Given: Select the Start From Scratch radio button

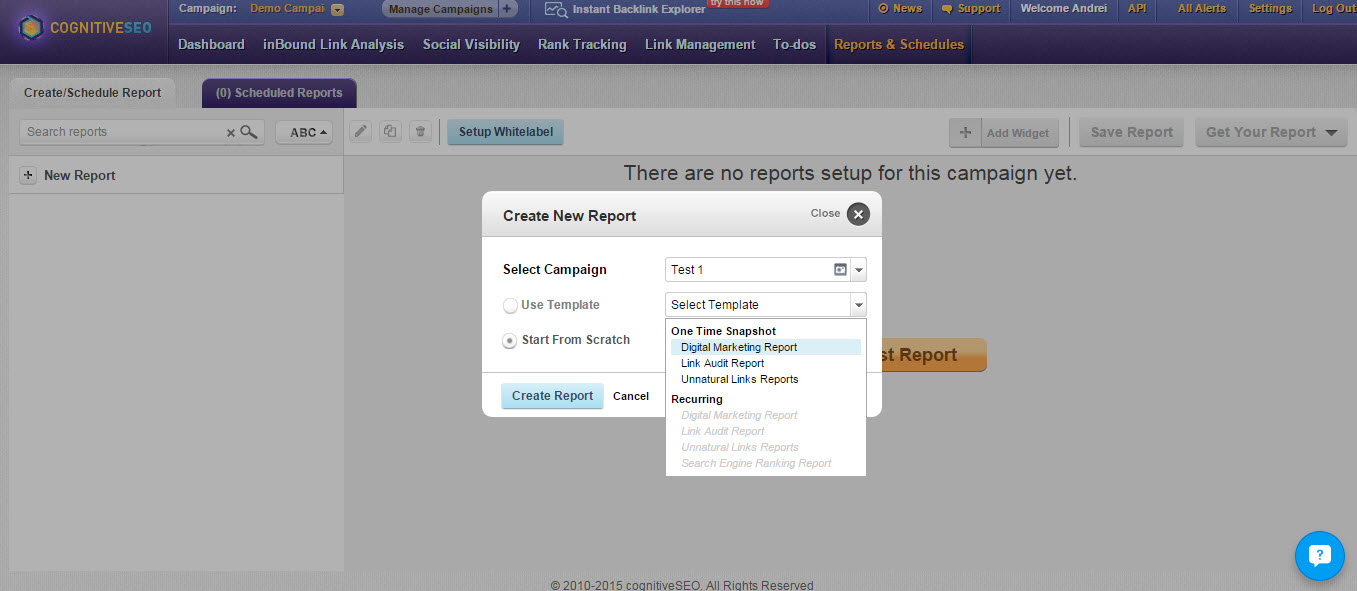Looking at the screenshot, I should [510, 340].
